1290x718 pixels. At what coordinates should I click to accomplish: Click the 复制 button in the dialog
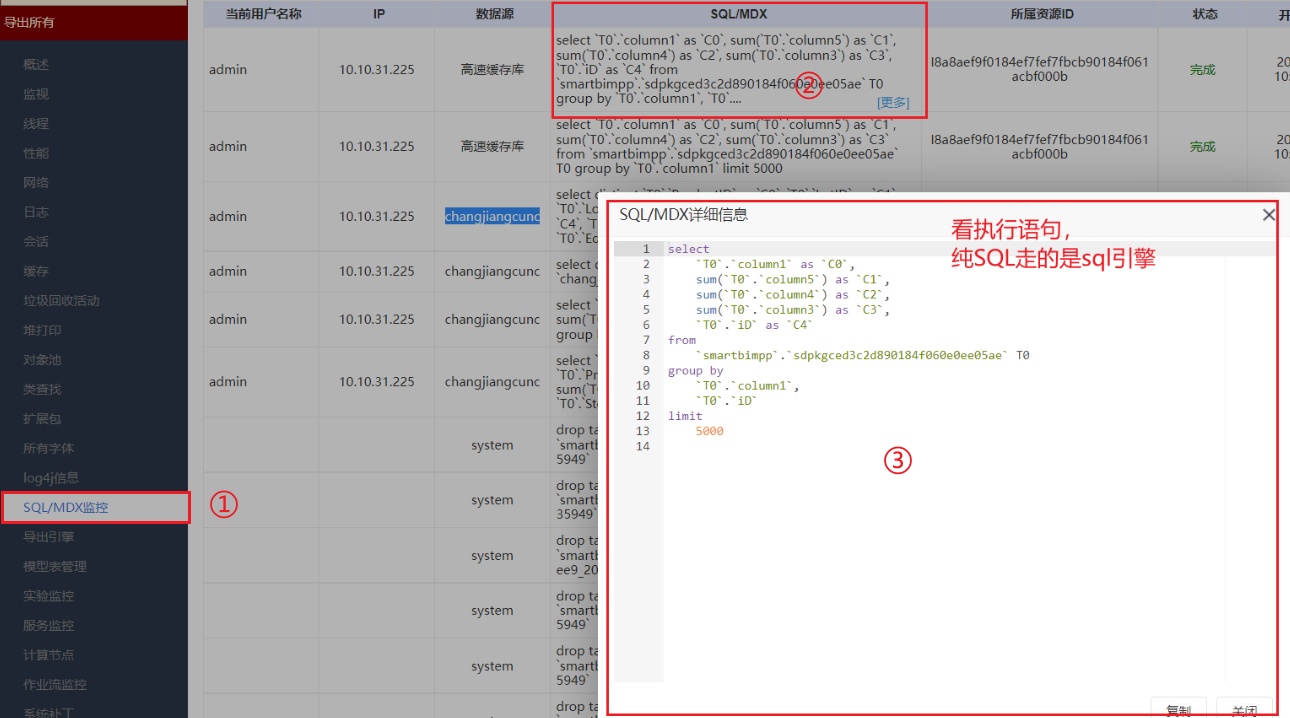[1178, 709]
